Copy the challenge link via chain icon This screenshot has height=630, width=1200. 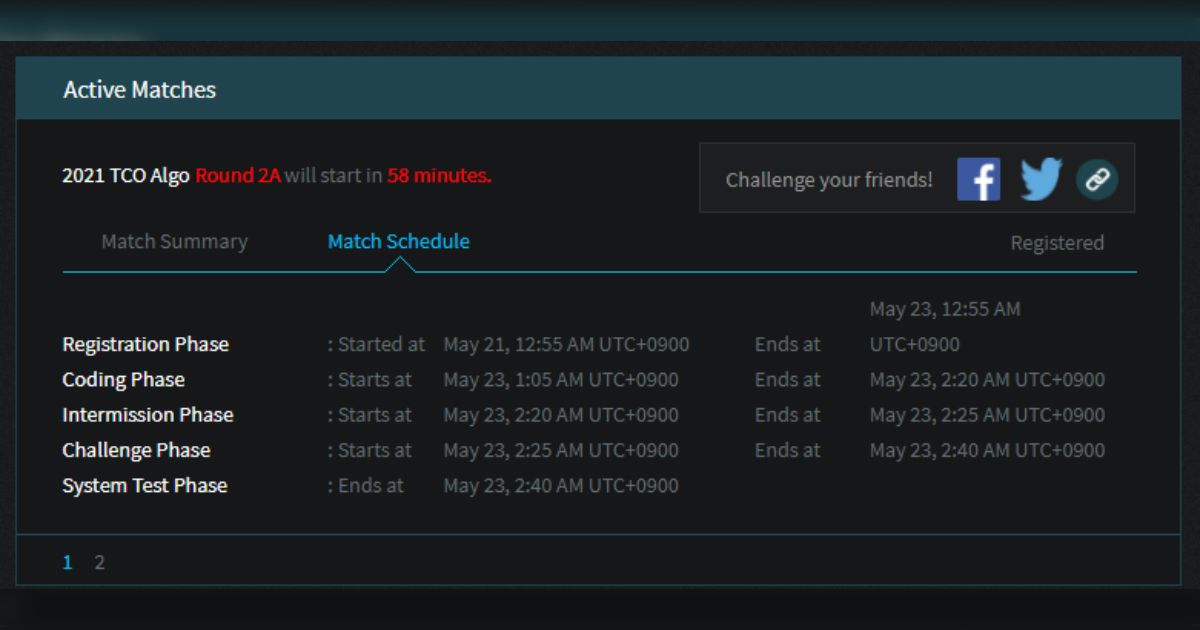tap(1097, 180)
